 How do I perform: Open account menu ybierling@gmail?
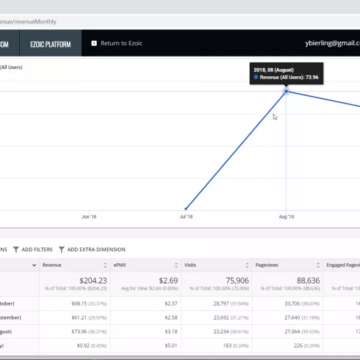[332, 43]
